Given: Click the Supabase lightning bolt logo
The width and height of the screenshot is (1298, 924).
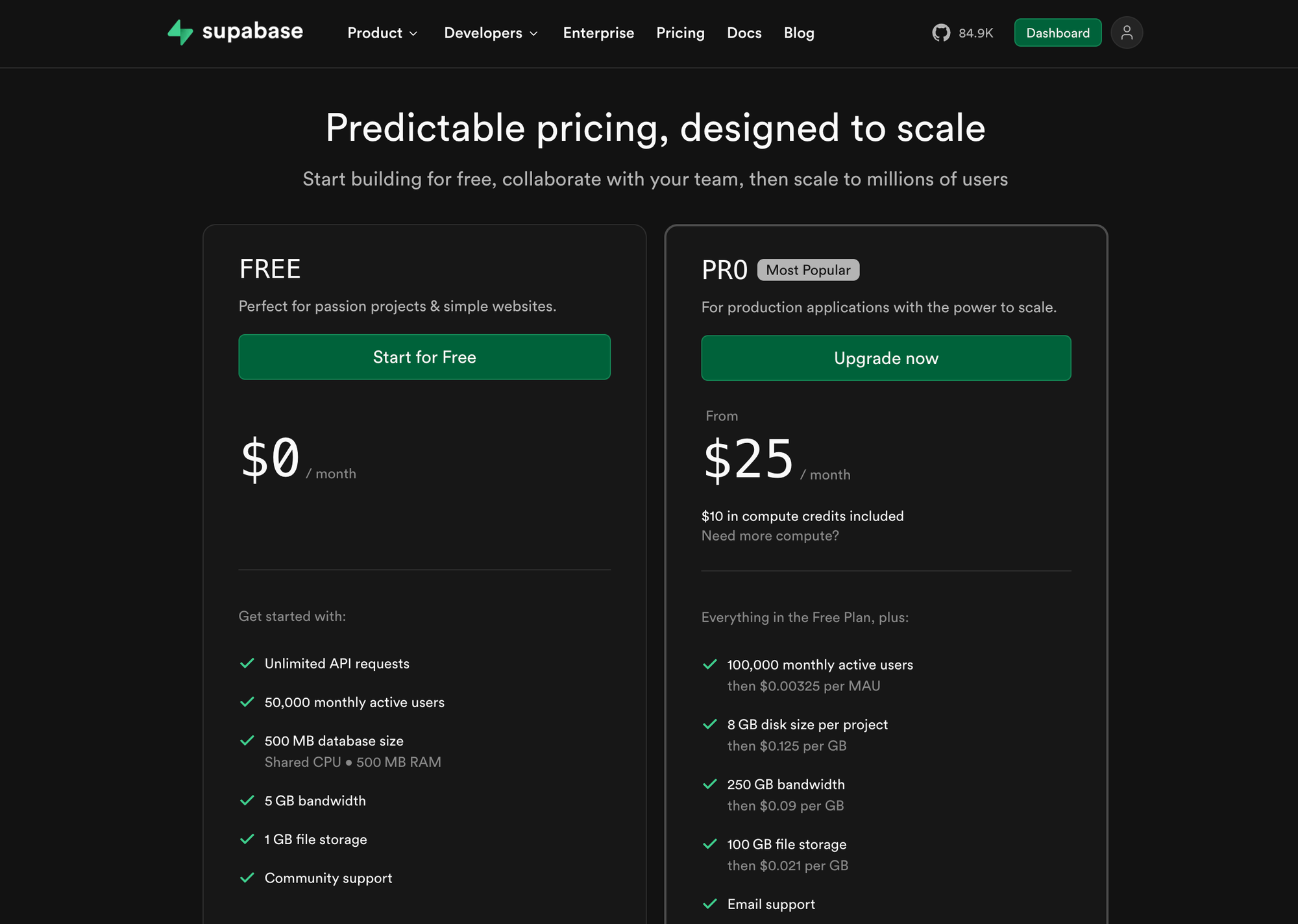Looking at the screenshot, I should [180, 32].
